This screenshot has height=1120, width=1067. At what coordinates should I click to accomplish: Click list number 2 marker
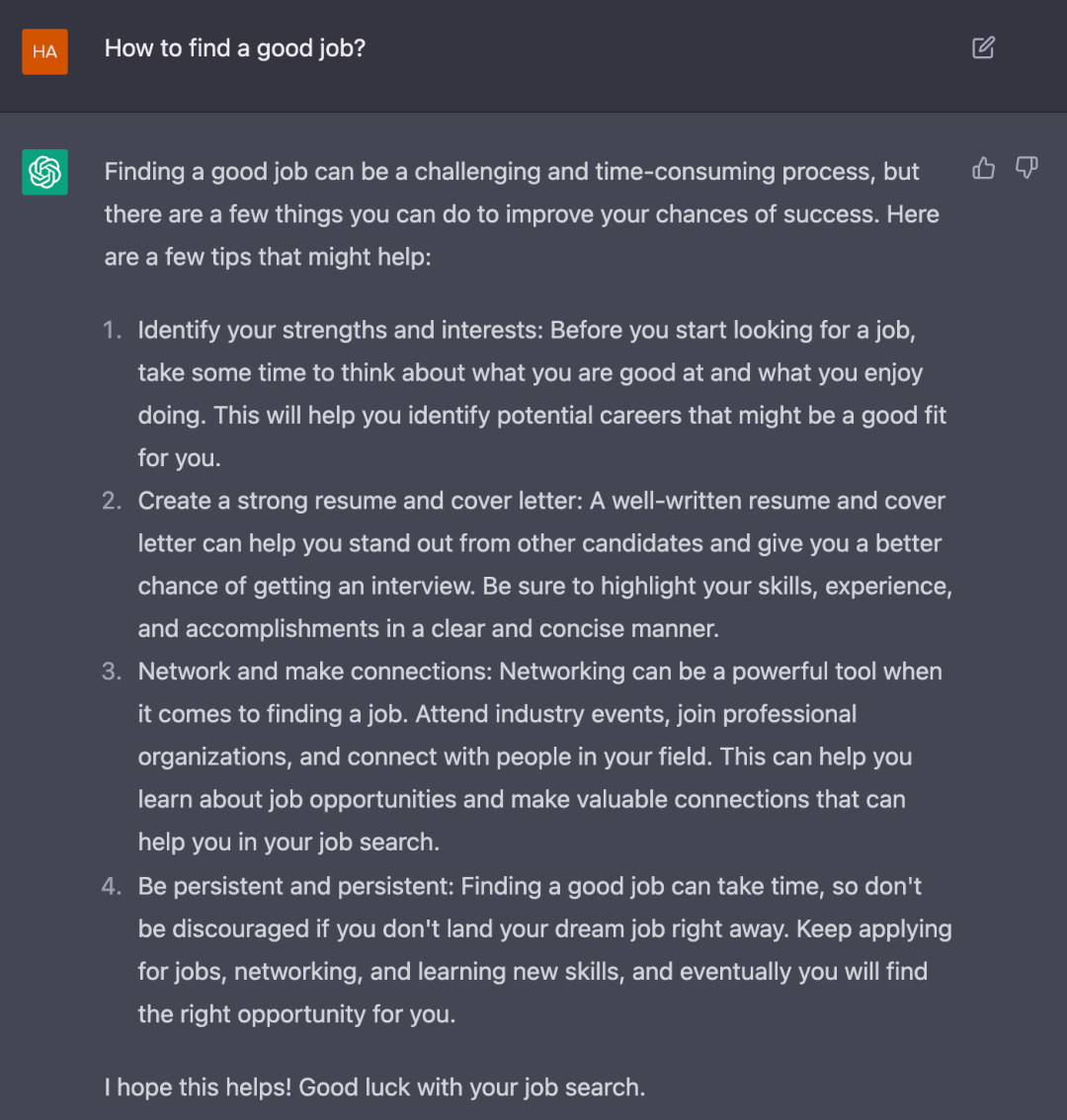(112, 501)
